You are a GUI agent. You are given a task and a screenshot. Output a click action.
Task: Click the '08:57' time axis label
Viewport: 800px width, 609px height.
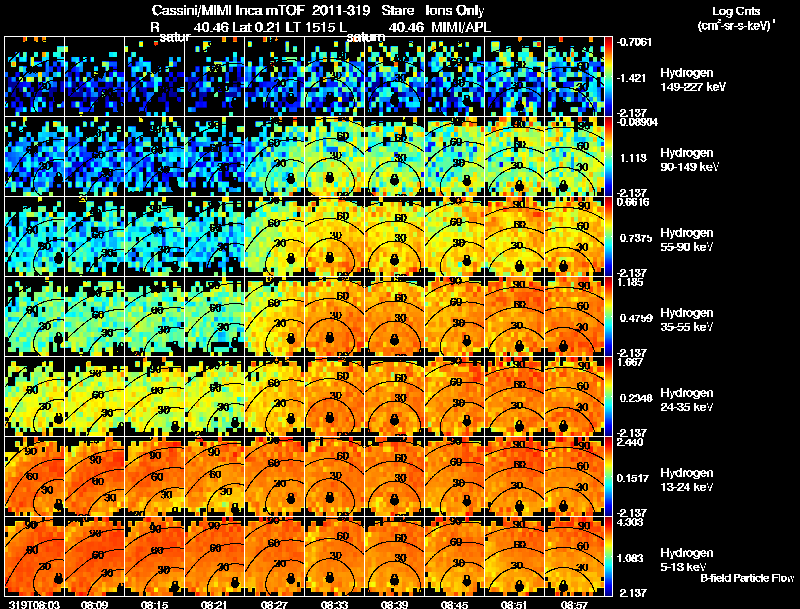[574, 604]
